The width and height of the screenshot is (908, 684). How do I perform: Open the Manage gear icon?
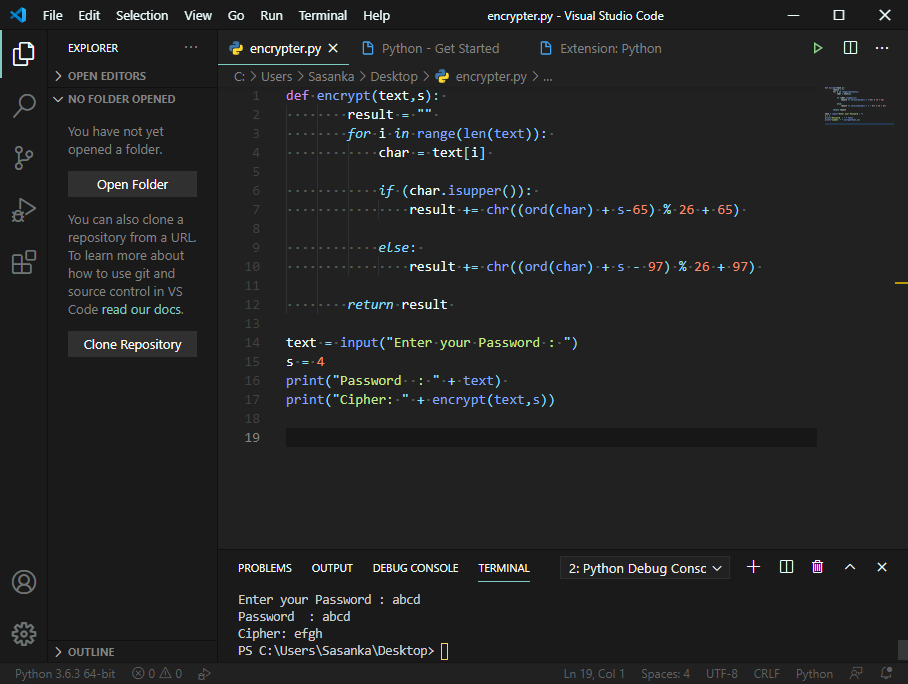pyautogui.click(x=24, y=633)
